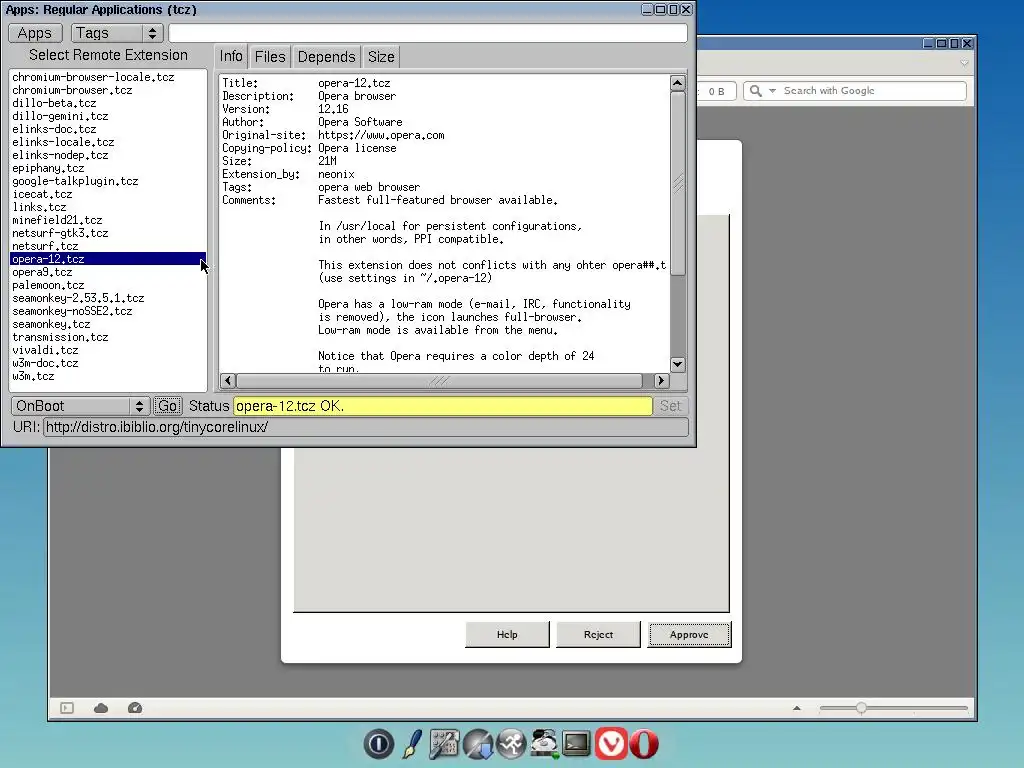Open the Tags dropdown selector
The height and width of the screenshot is (768, 1024).
pyautogui.click(x=117, y=33)
